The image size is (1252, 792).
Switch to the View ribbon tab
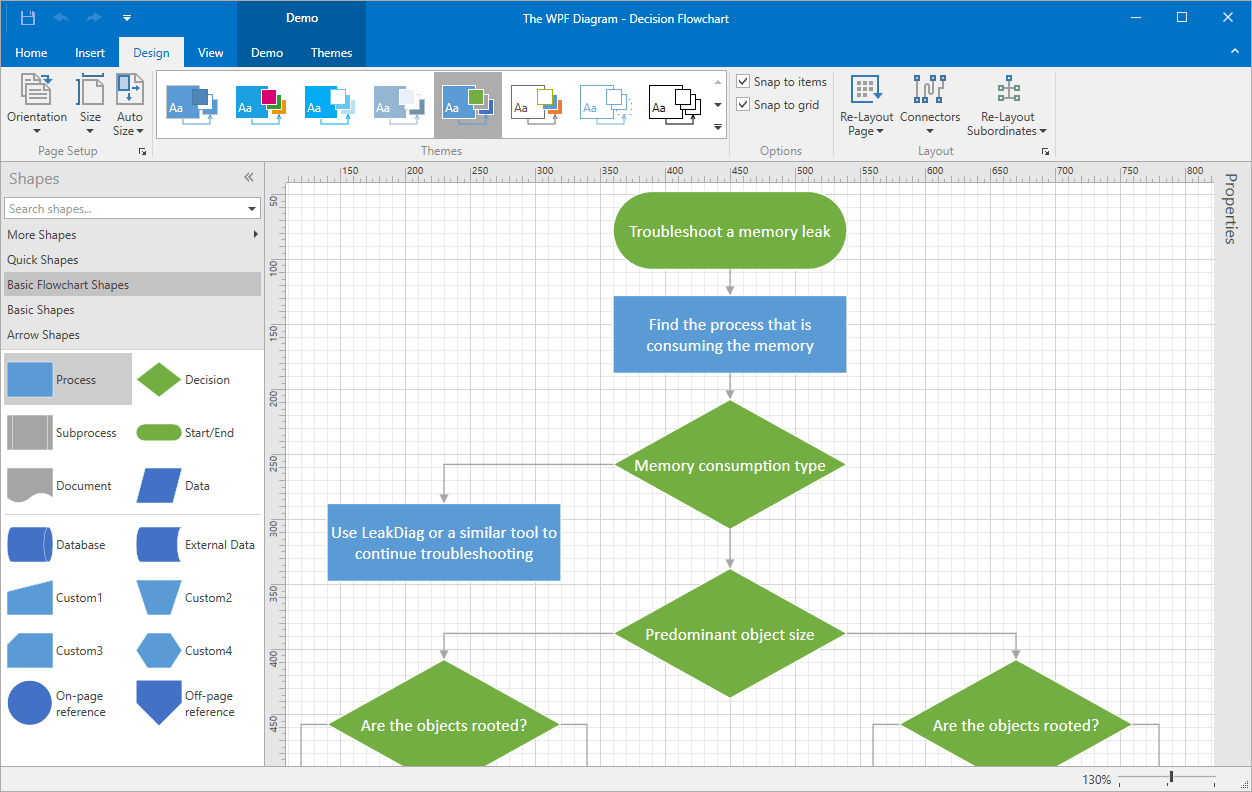click(x=210, y=52)
